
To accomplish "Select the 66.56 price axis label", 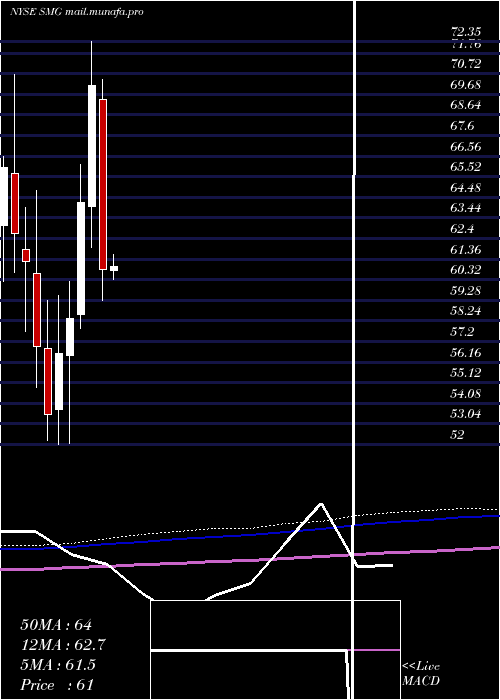I will tap(466, 146).
